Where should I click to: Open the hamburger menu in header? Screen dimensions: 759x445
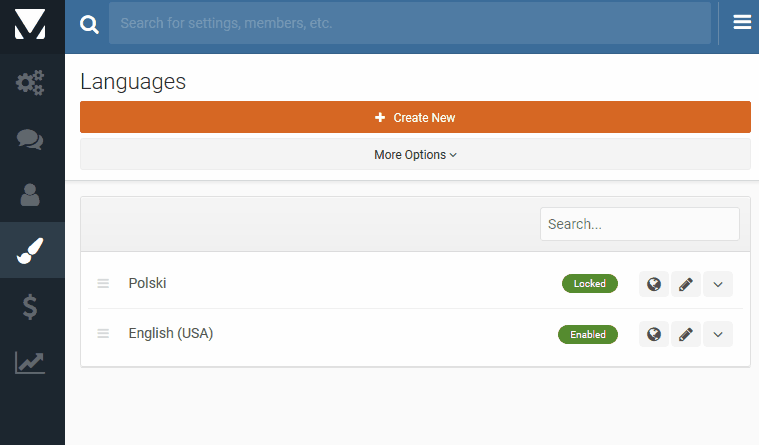click(742, 23)
